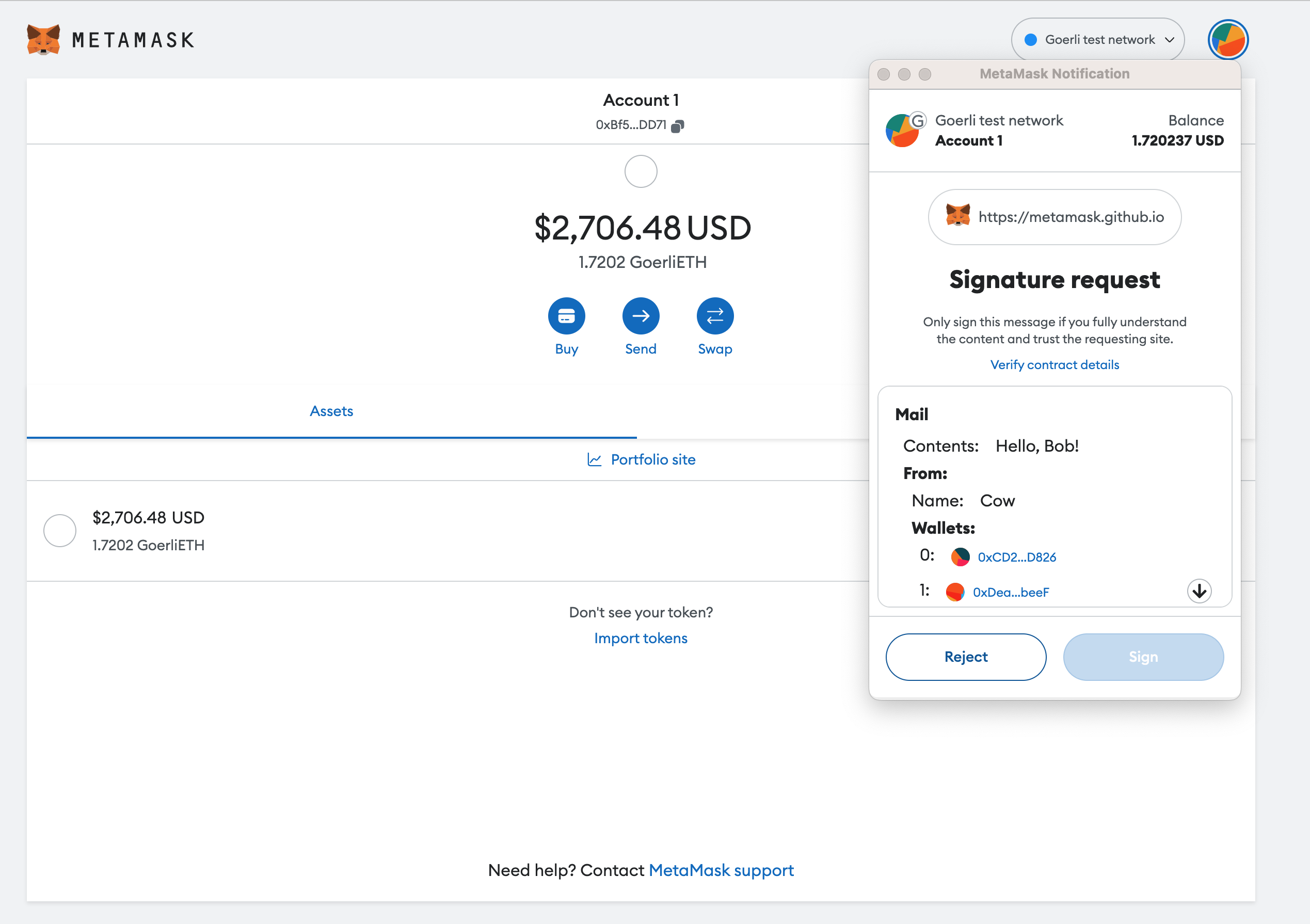Click the account avatar in top right corner
The width and height of the screenshot is (1310, 924).
tap(1228, 39)
